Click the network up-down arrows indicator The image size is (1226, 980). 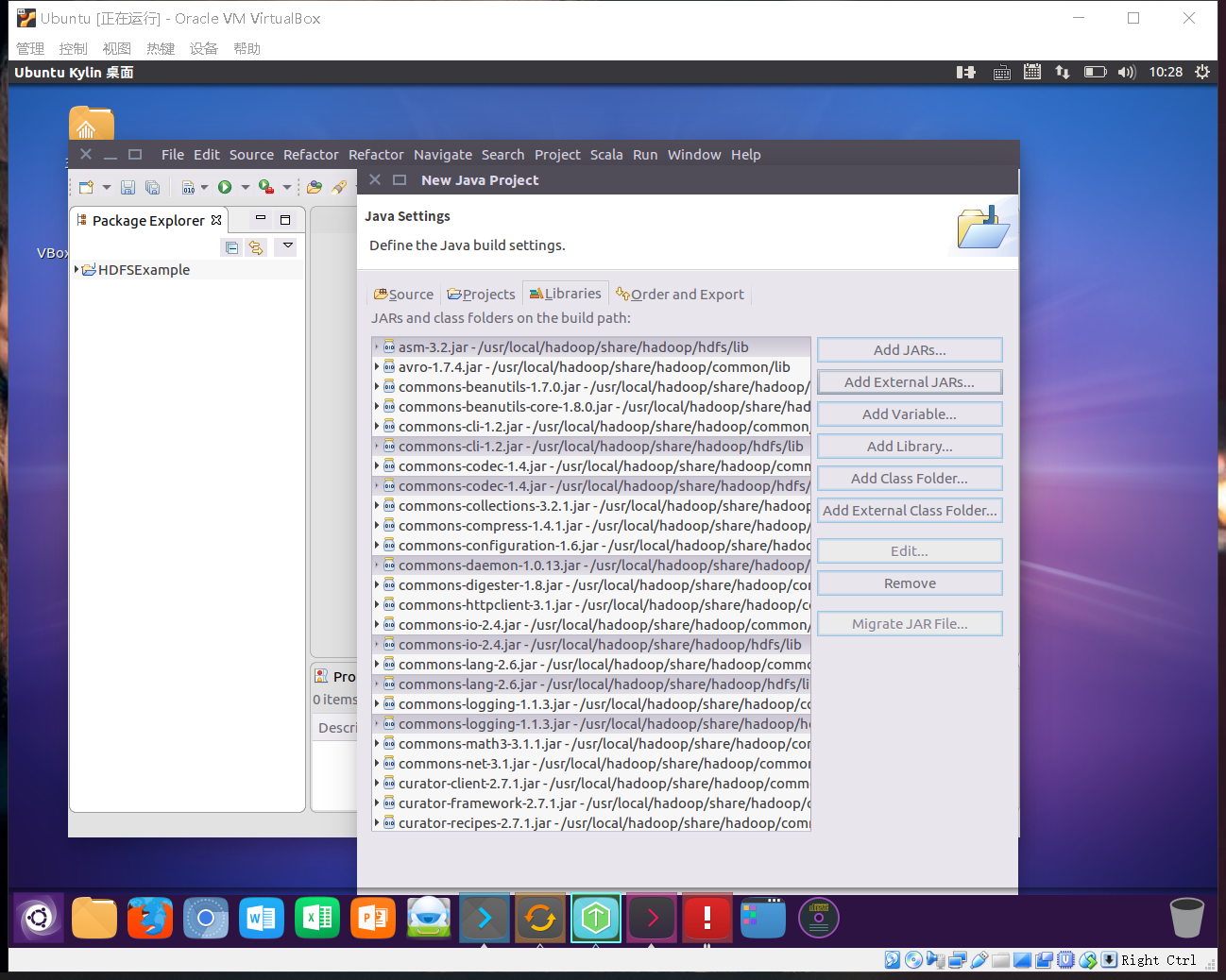tap(1063, 72)
